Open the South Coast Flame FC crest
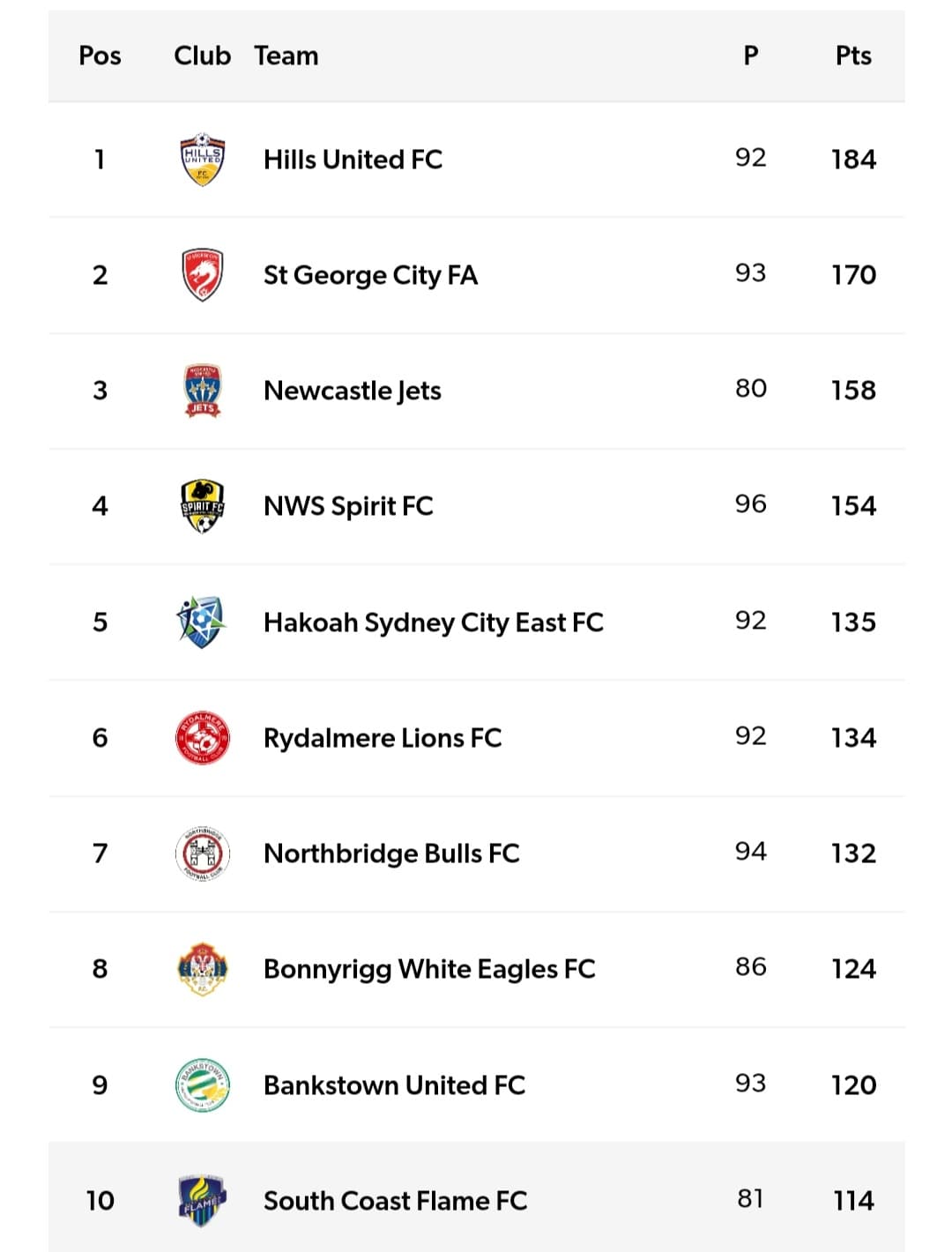The height and width of the screenshot is (1252, 952). pyautogui.click(x=202, y=1200)
